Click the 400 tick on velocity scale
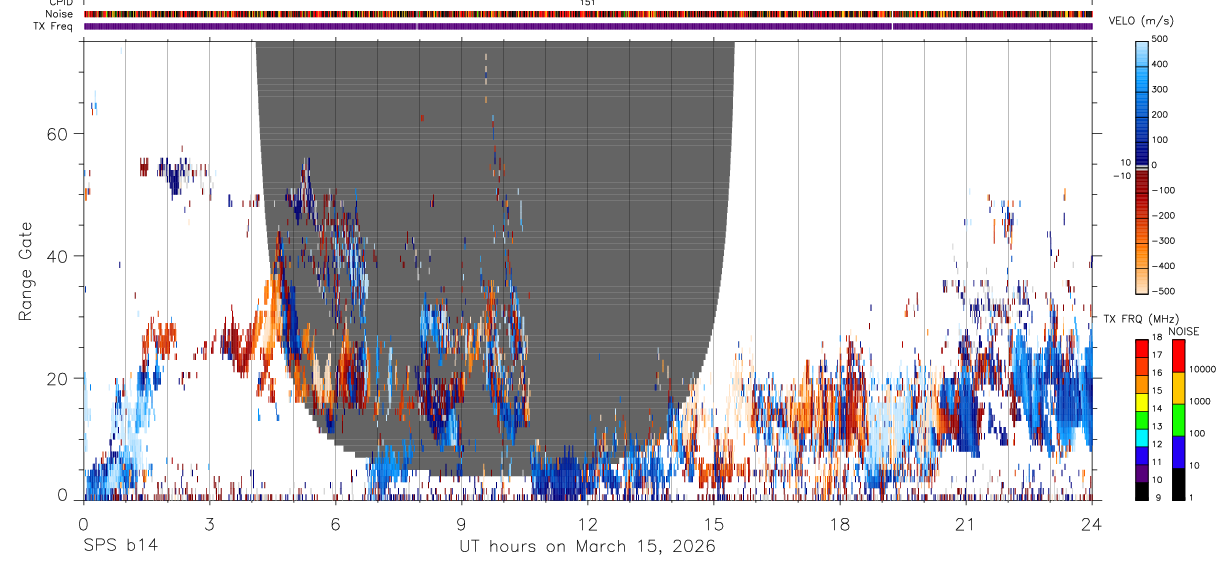Viewport: 1228px width, 567px height. pyautogui.click(x=1161, y=64)
